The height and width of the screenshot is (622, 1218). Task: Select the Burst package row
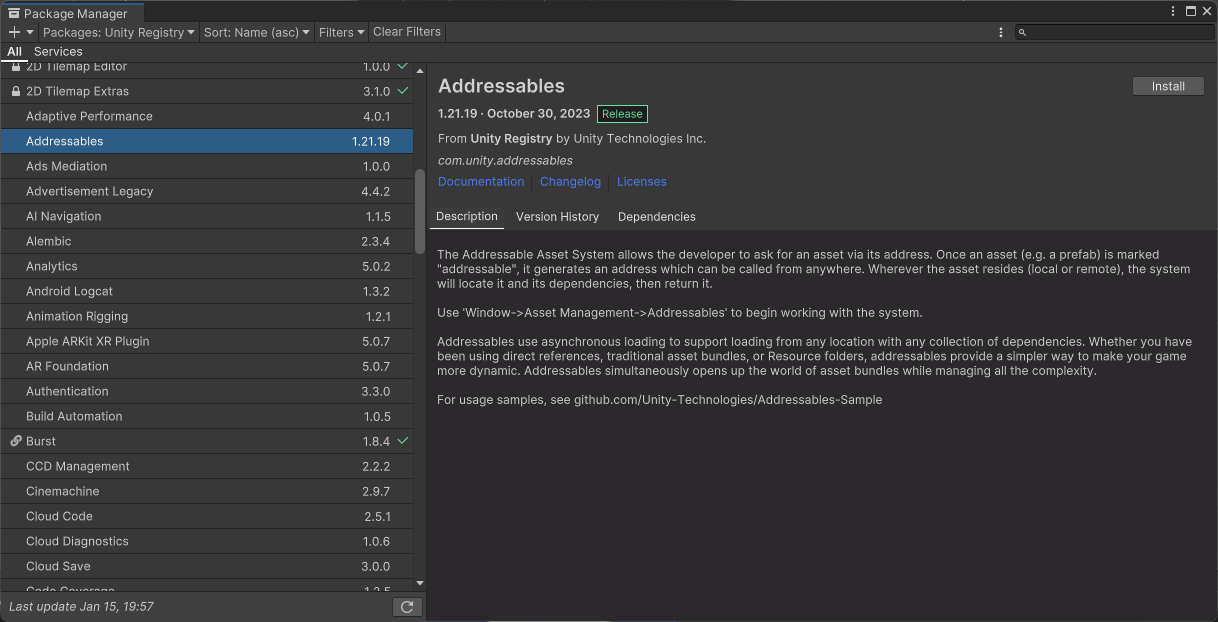[x=206, y=441]
